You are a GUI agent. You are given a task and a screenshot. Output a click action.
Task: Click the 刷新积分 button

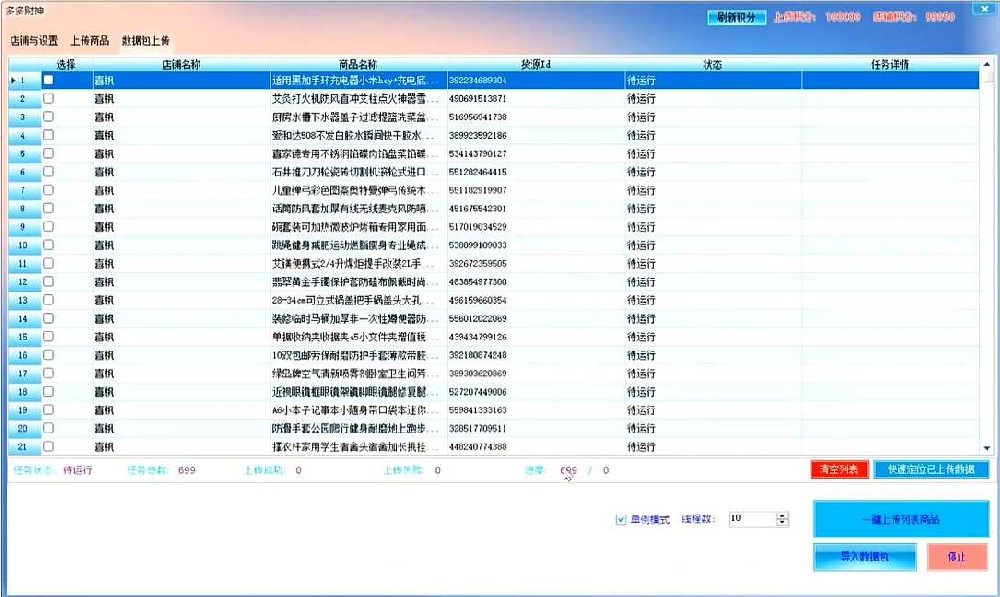(x=737, y=17)
